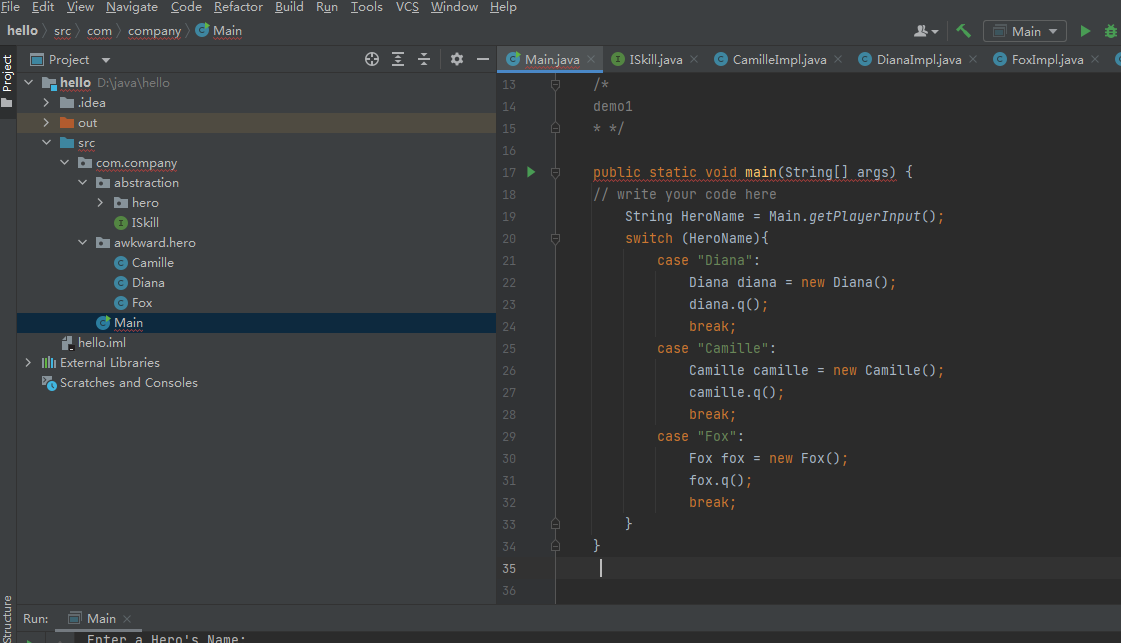The height and width of the screenshot is (643, 1121).
Task: Open the Main run configuration dropdown
Action: pos(1025,31)
